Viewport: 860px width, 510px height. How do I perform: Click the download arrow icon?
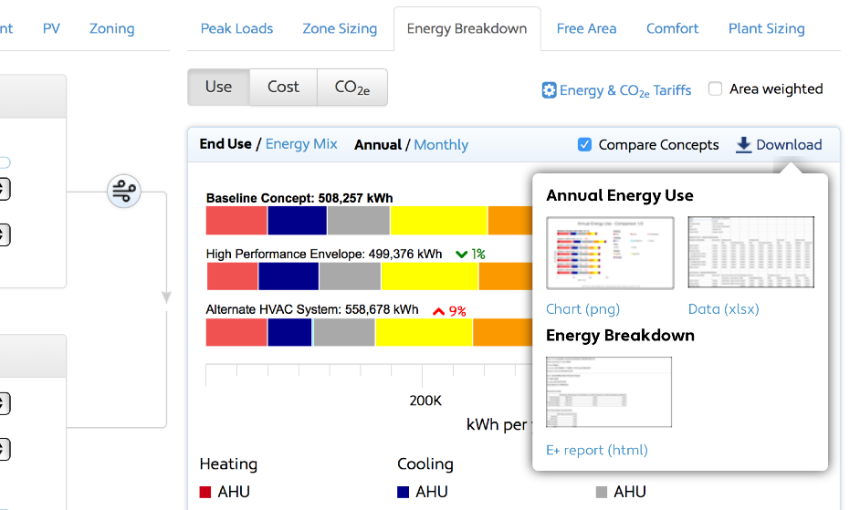pyautogui.click(x=743, y=145)
